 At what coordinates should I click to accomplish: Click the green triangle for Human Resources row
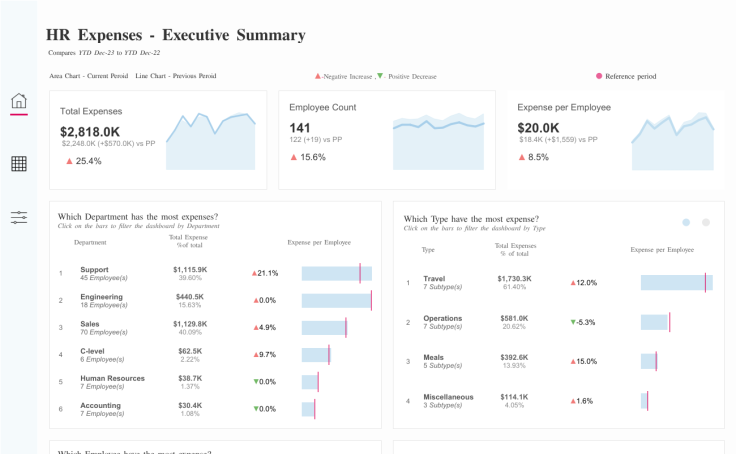[x=255, y=382]
